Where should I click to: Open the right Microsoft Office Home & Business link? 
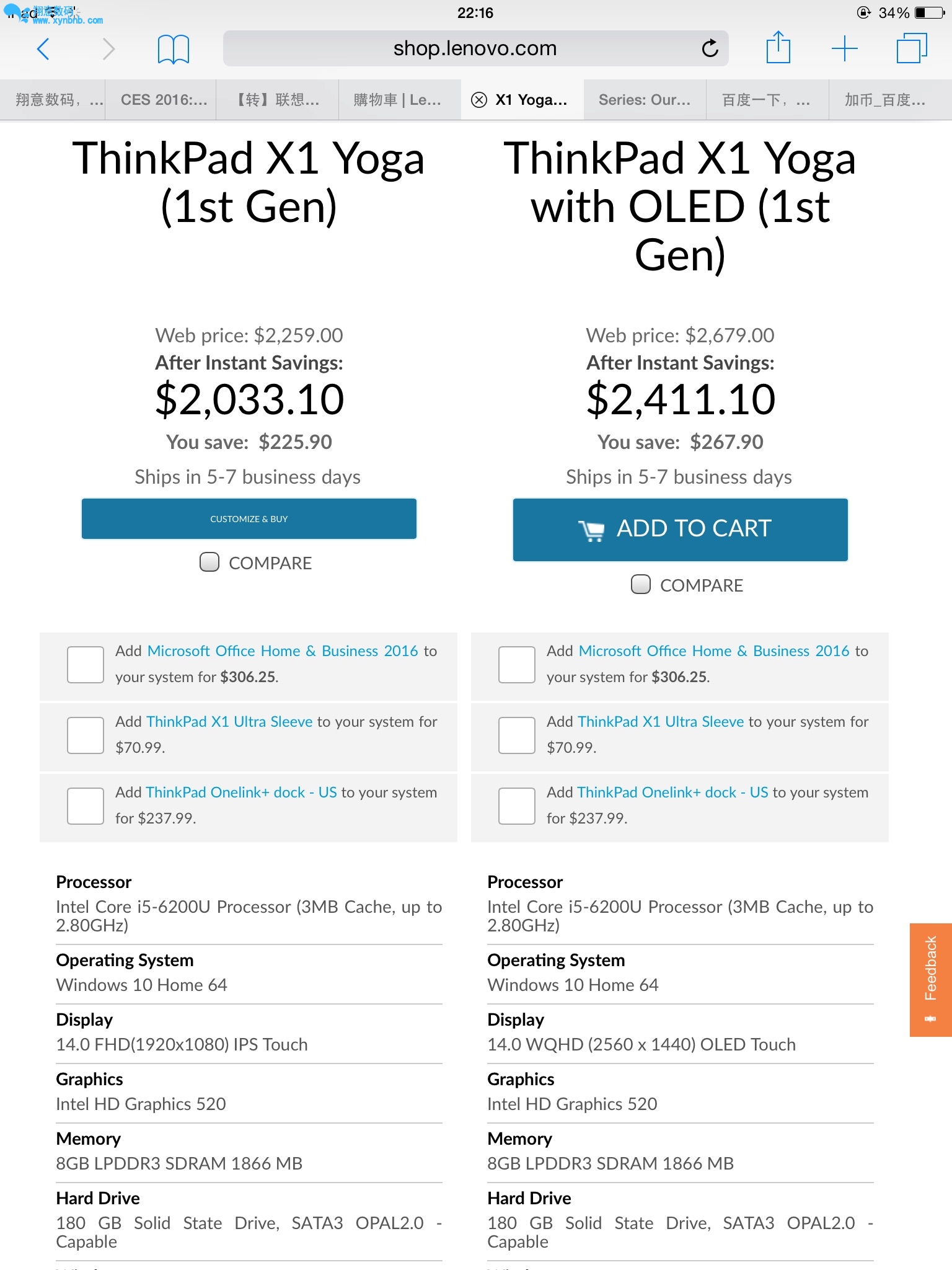pos(713,651)
